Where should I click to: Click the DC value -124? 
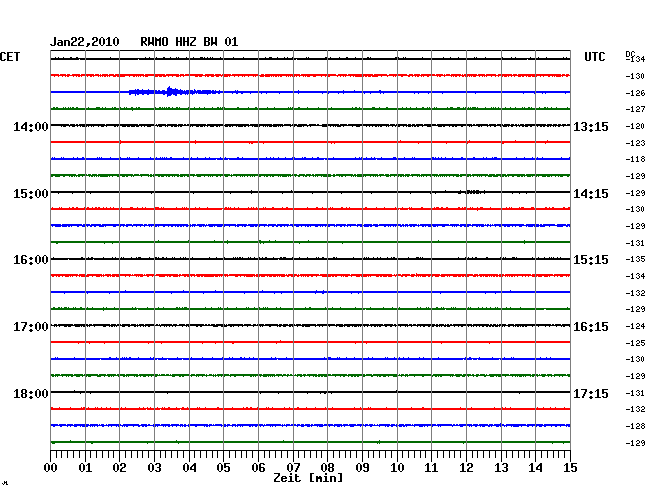pyautogui.click(x=635, y=327)
